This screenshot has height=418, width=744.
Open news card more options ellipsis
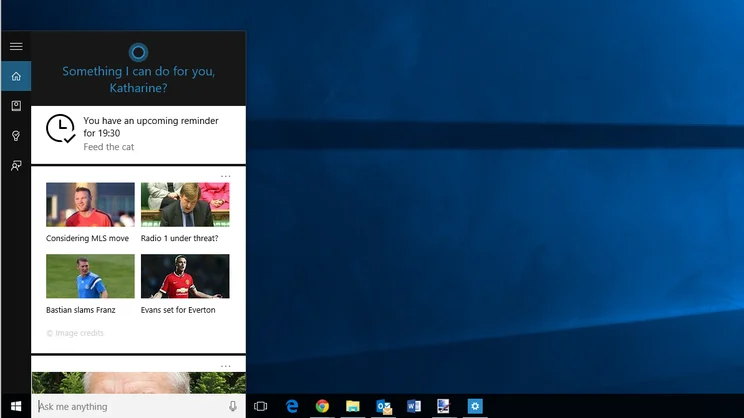[225, 176]
